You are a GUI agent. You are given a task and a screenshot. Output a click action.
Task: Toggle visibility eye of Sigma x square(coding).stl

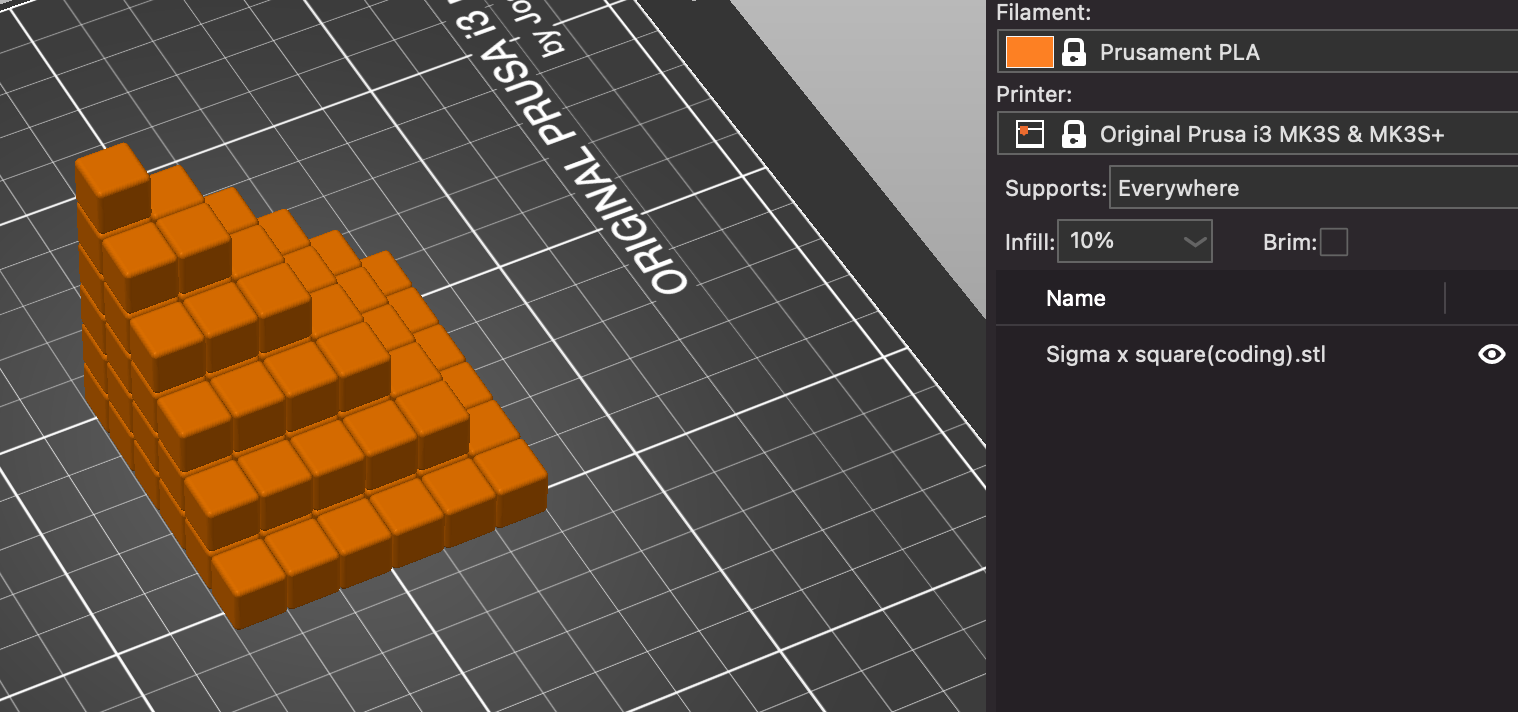click(1491, 354)
